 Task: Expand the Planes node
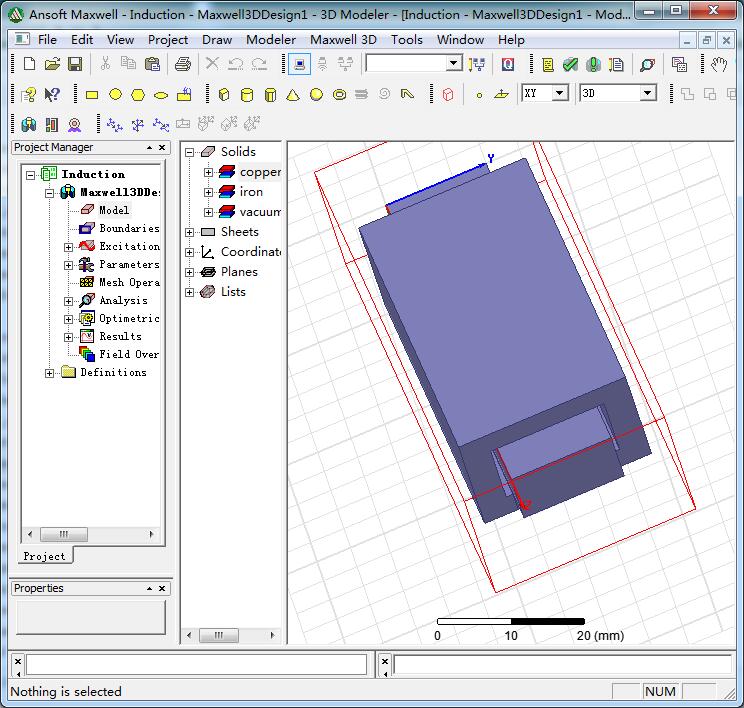[189, 272]
